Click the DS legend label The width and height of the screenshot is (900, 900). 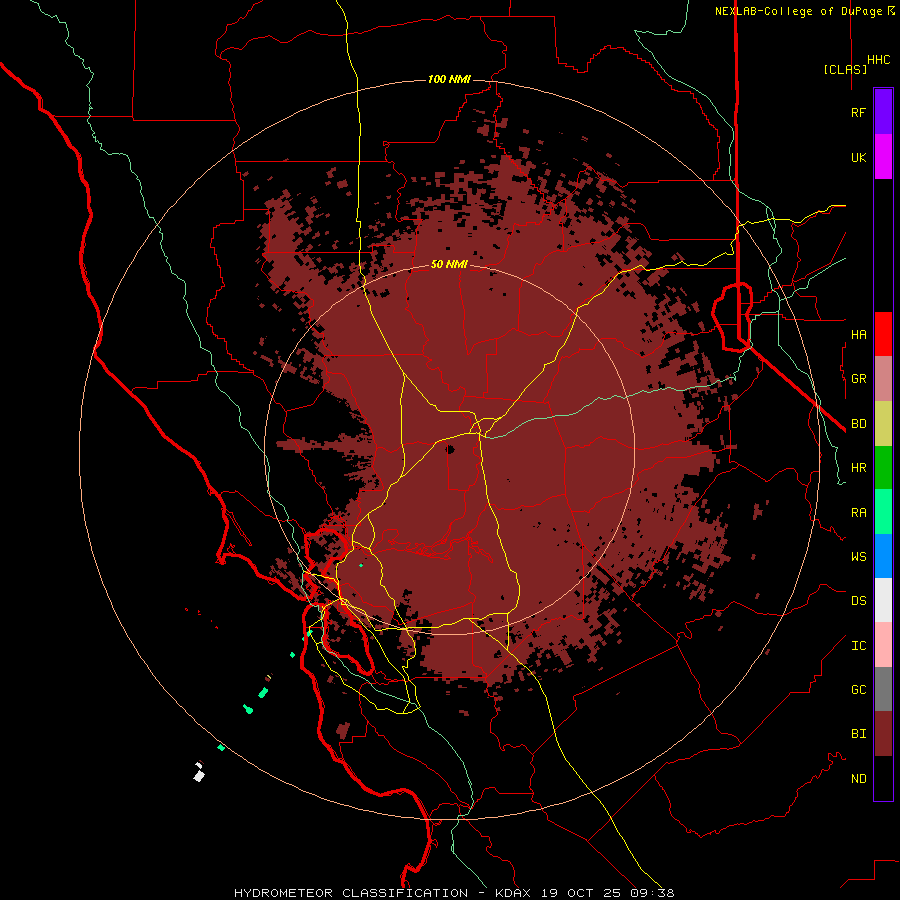[858, 600]
